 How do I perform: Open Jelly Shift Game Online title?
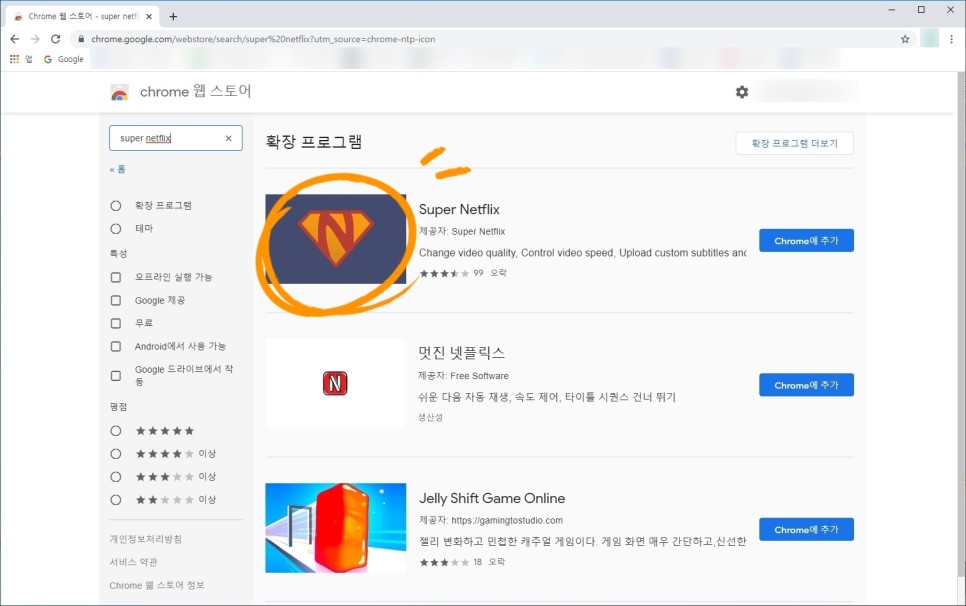pyautogui.click(x=492, y=498)
